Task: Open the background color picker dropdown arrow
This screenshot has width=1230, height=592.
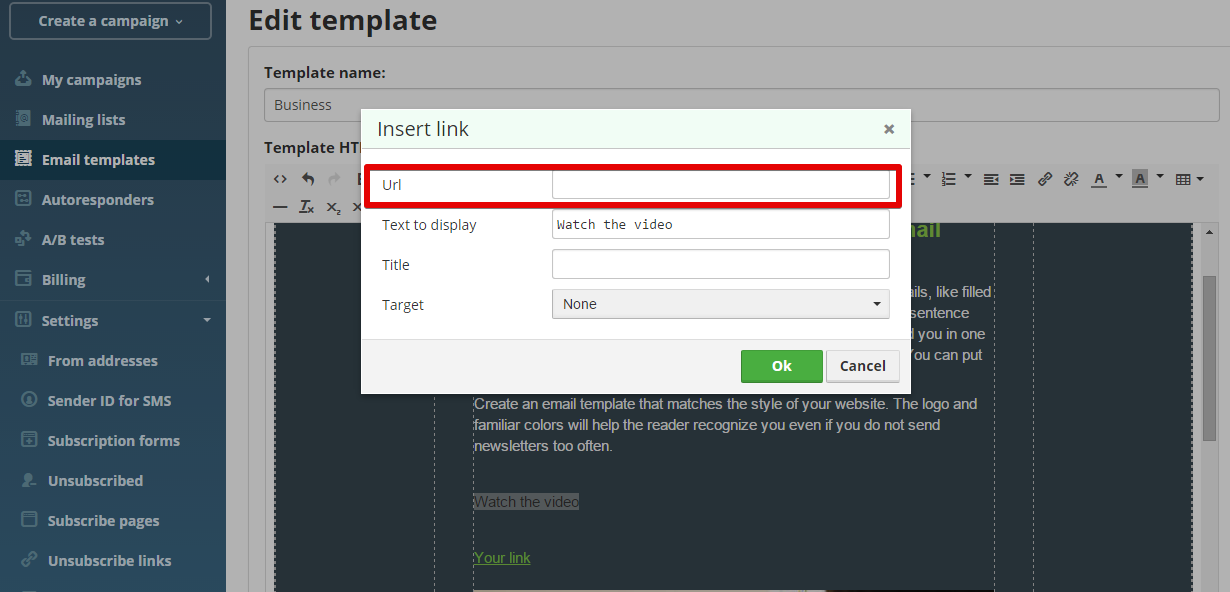Action: coord(1160,177)
